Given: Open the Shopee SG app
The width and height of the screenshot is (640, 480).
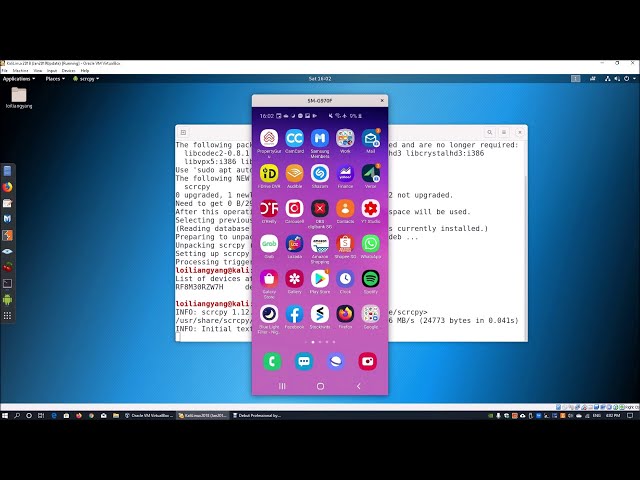Looking at the screenshot, I should tap(345, 244).
